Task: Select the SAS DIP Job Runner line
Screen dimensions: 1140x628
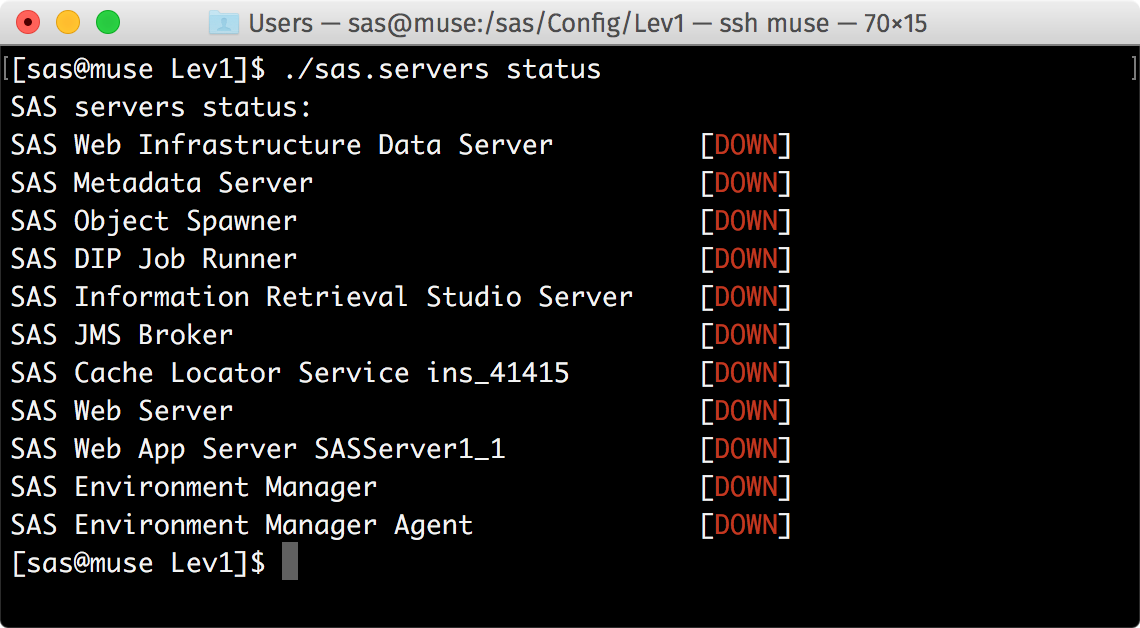Action: [152, 259]
